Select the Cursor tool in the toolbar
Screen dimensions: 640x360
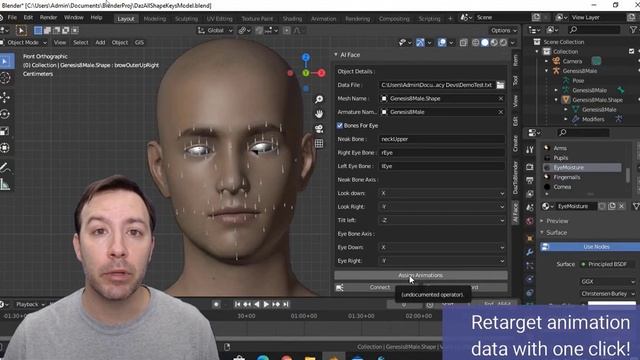[5, 78]
